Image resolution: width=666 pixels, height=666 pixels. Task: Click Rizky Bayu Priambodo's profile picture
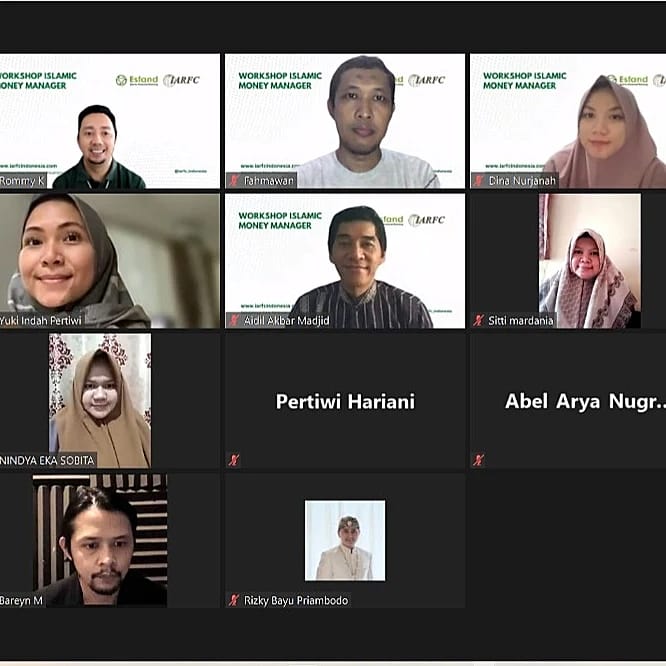click(345, 540)
